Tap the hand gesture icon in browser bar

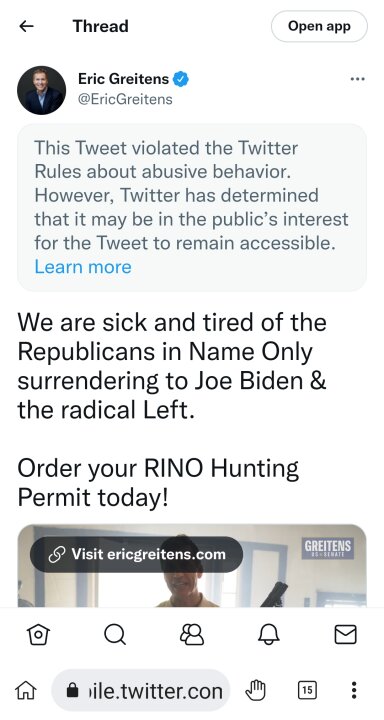point(255,690)
